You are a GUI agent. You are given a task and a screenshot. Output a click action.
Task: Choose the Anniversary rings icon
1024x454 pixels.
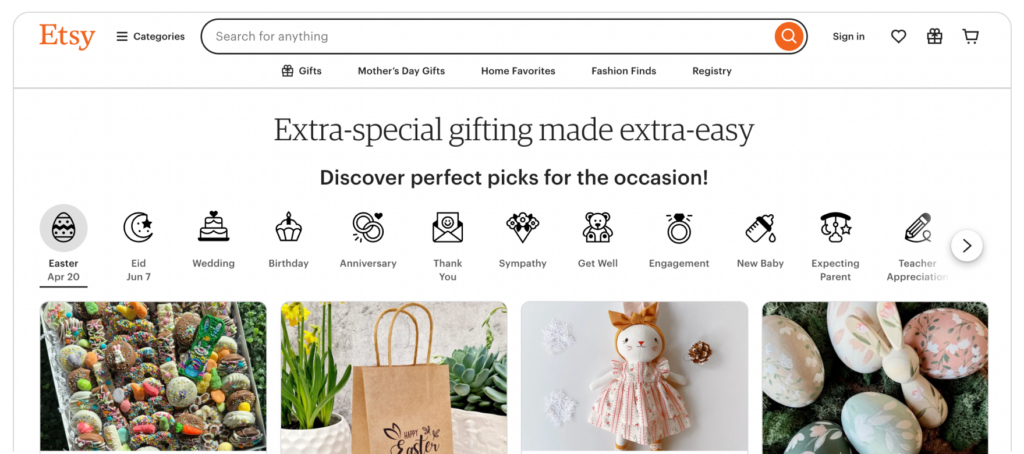(368, 227)
